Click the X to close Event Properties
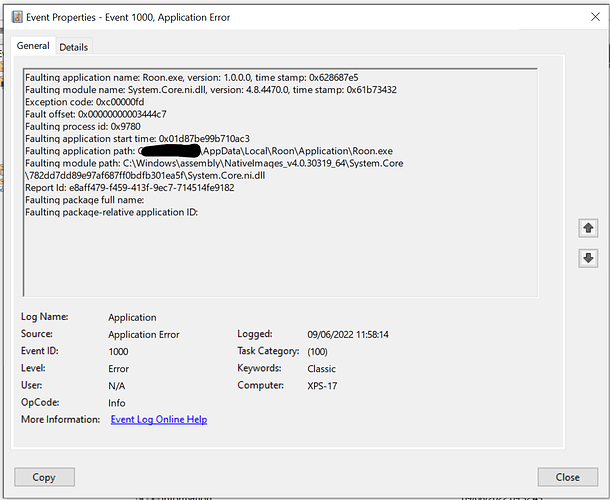Screen dimensions: 610x500 (x=595, y=17)
